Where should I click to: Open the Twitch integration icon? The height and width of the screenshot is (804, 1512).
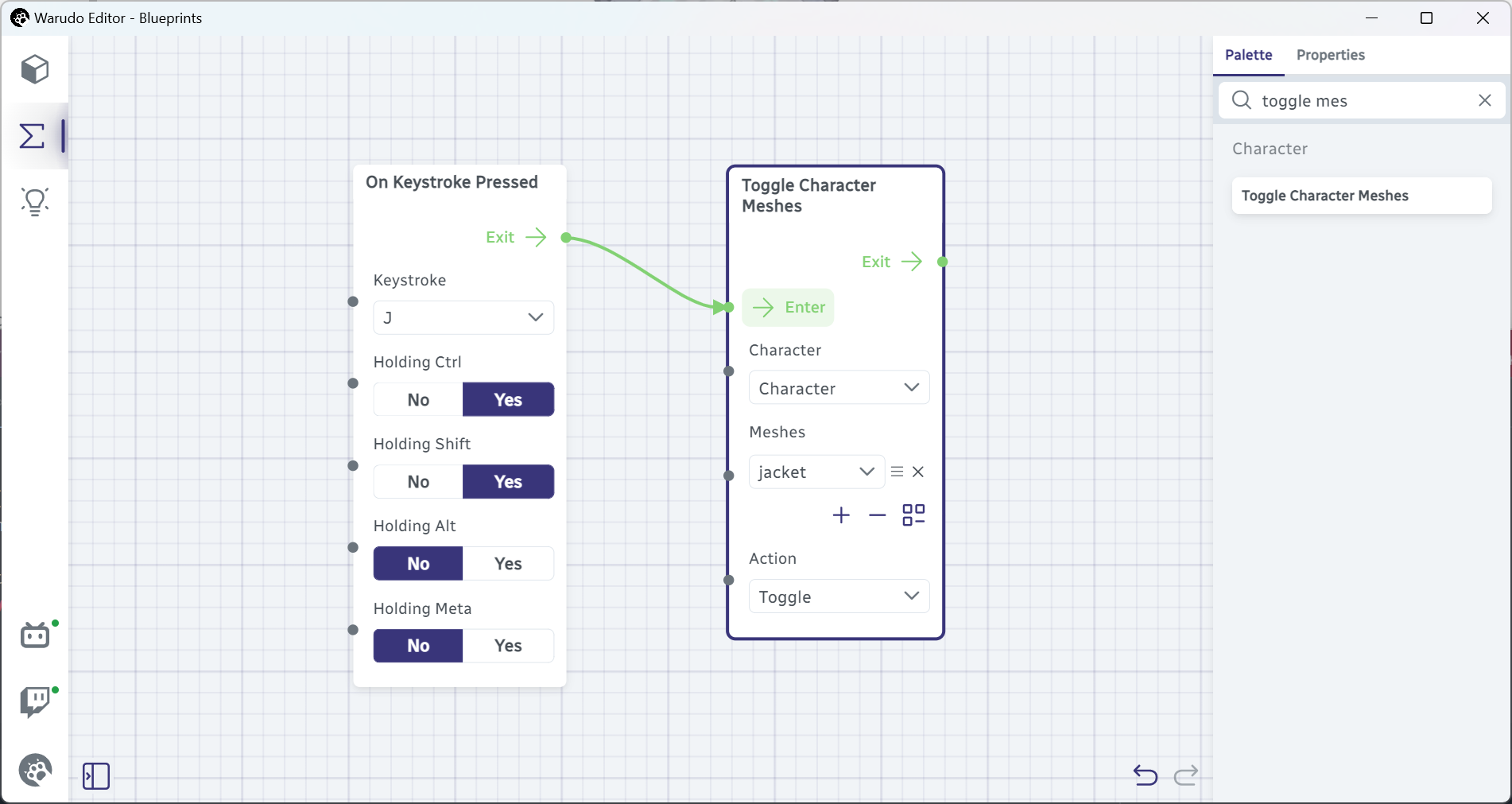pos(35,701)
